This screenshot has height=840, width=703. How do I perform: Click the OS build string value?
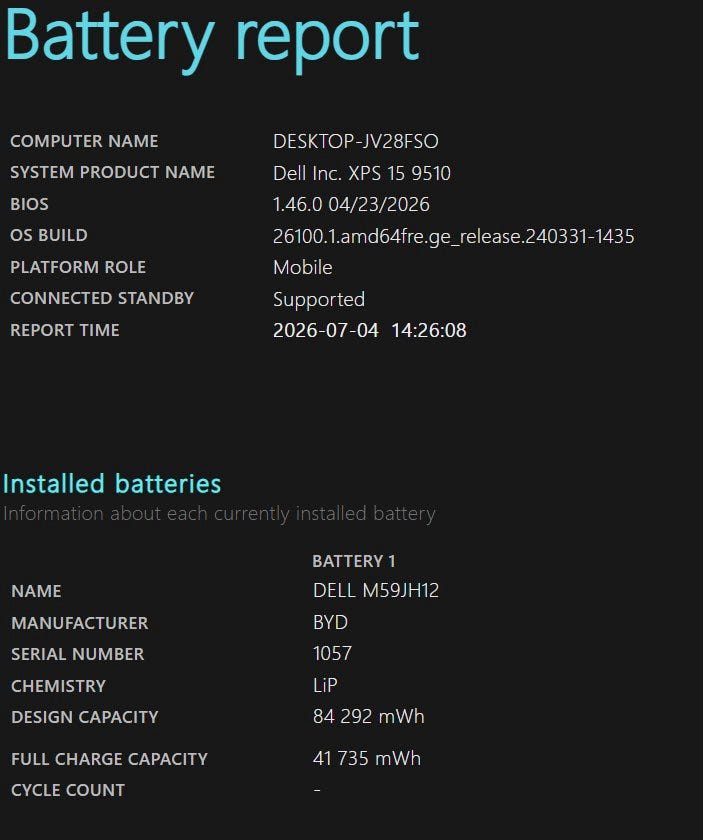(453, 236)
